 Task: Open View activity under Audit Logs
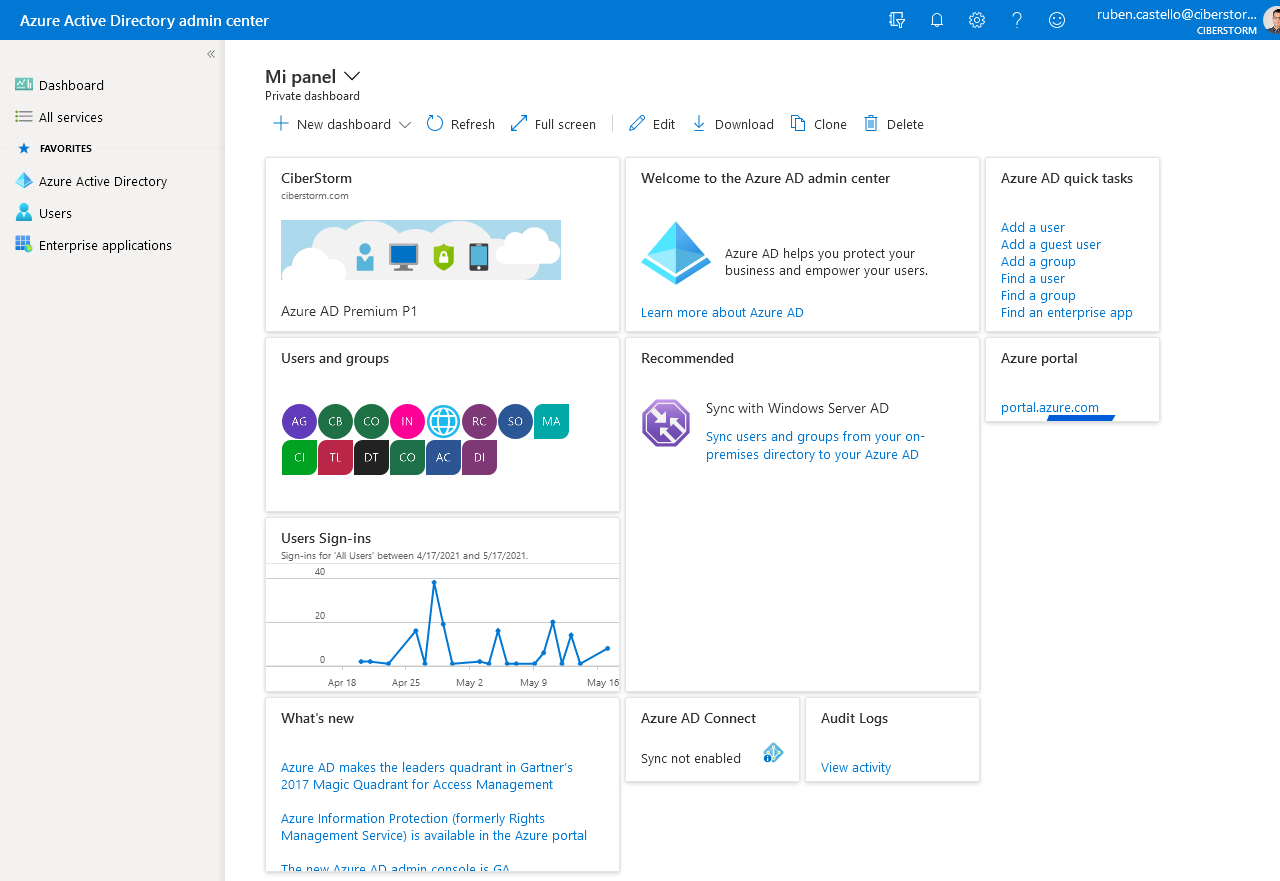856,767
